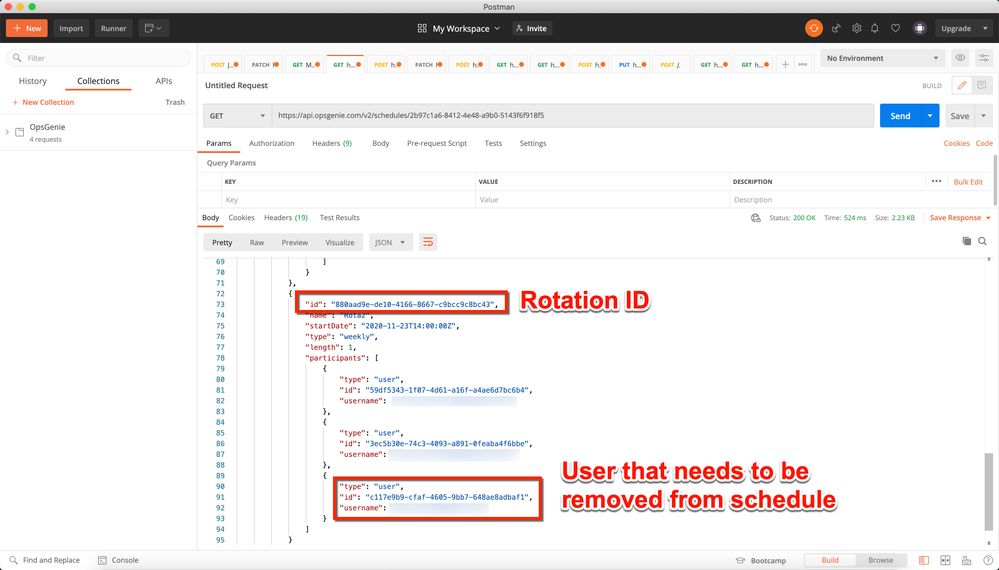Select Build mode toggle in status bar

[830, 560]
